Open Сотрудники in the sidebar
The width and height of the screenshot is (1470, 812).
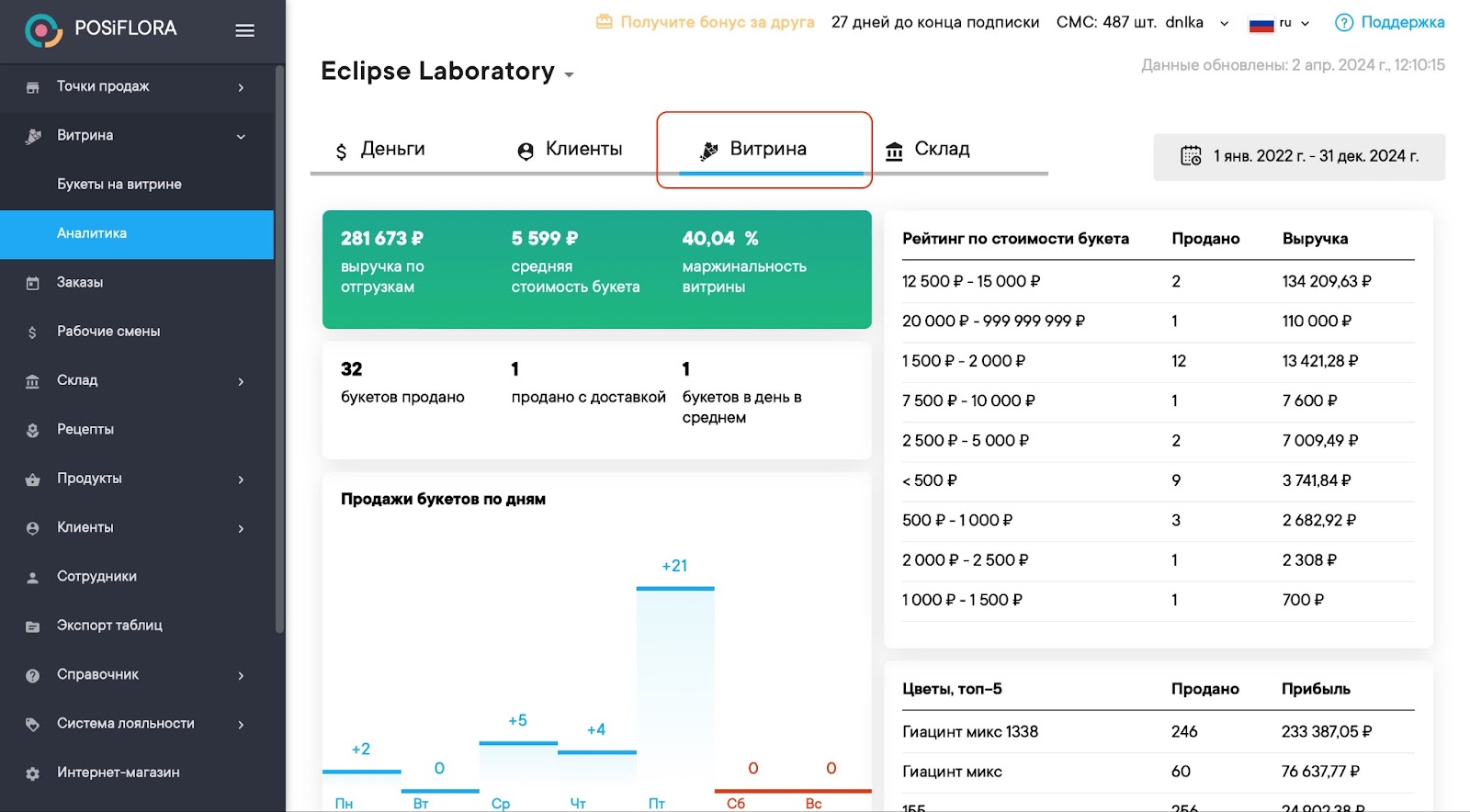(x=137, y=577)
